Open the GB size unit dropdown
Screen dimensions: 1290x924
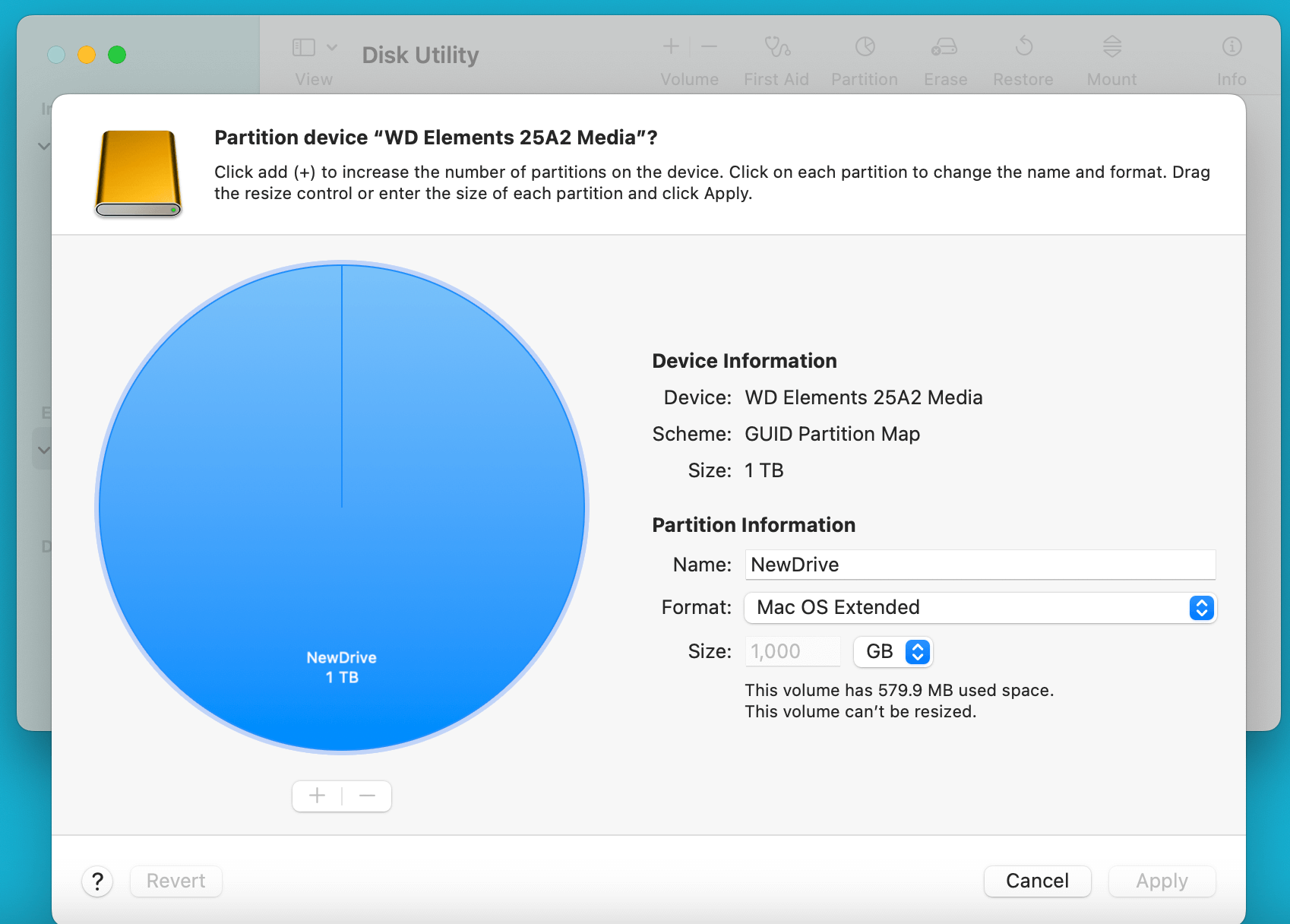click(893, 651)
